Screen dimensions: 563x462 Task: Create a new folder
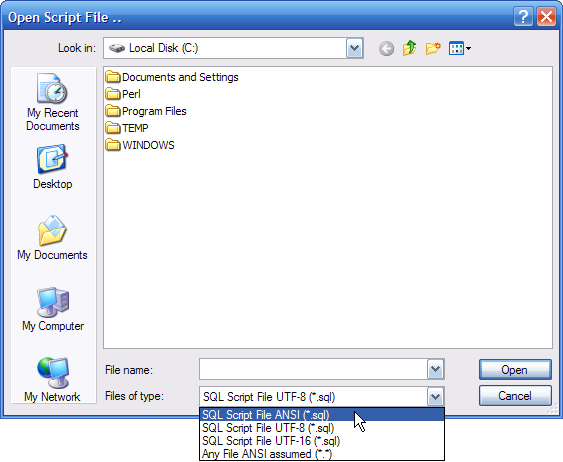point(433,48)
